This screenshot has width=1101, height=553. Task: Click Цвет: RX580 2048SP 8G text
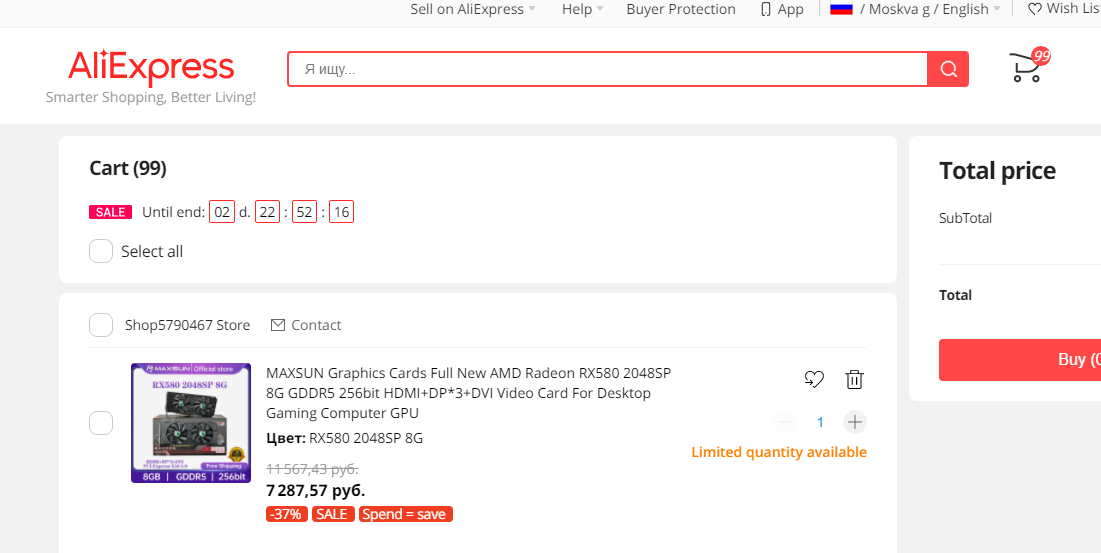345,439
